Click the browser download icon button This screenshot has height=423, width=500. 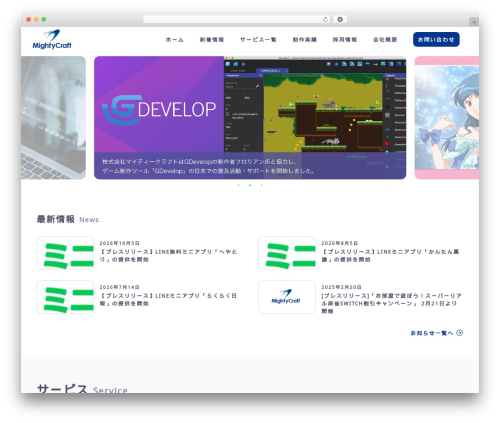(x=340, y=19)
